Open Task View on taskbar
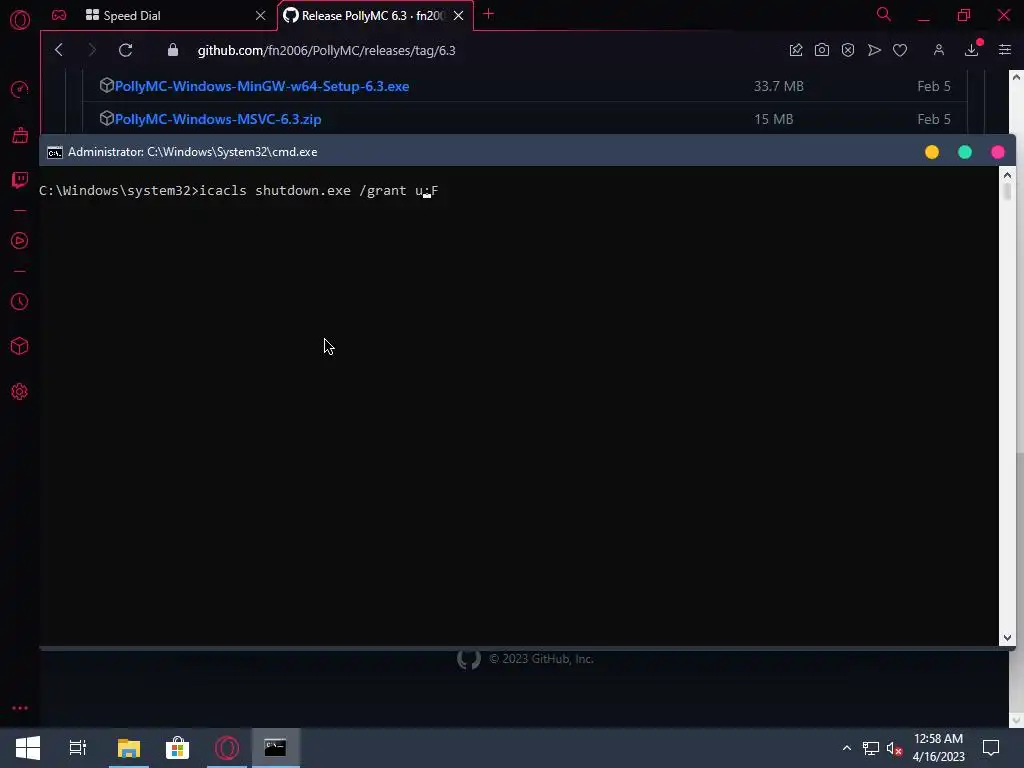The width and height of the screenshot is (1024, 768). coord(78,748)
